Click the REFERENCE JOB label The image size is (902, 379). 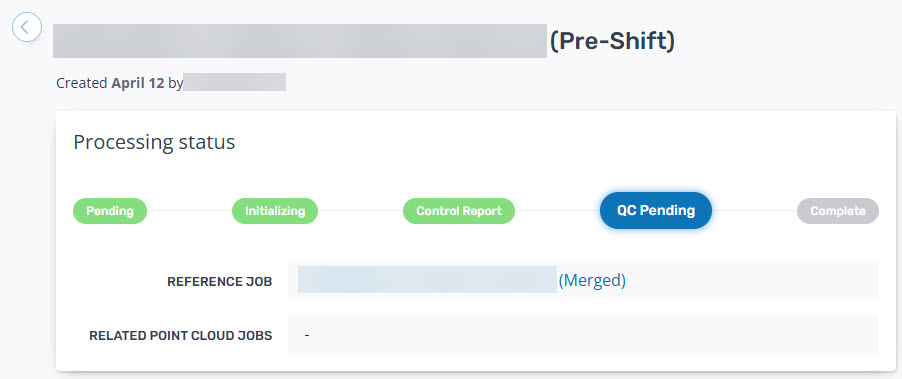coord(220,282)
